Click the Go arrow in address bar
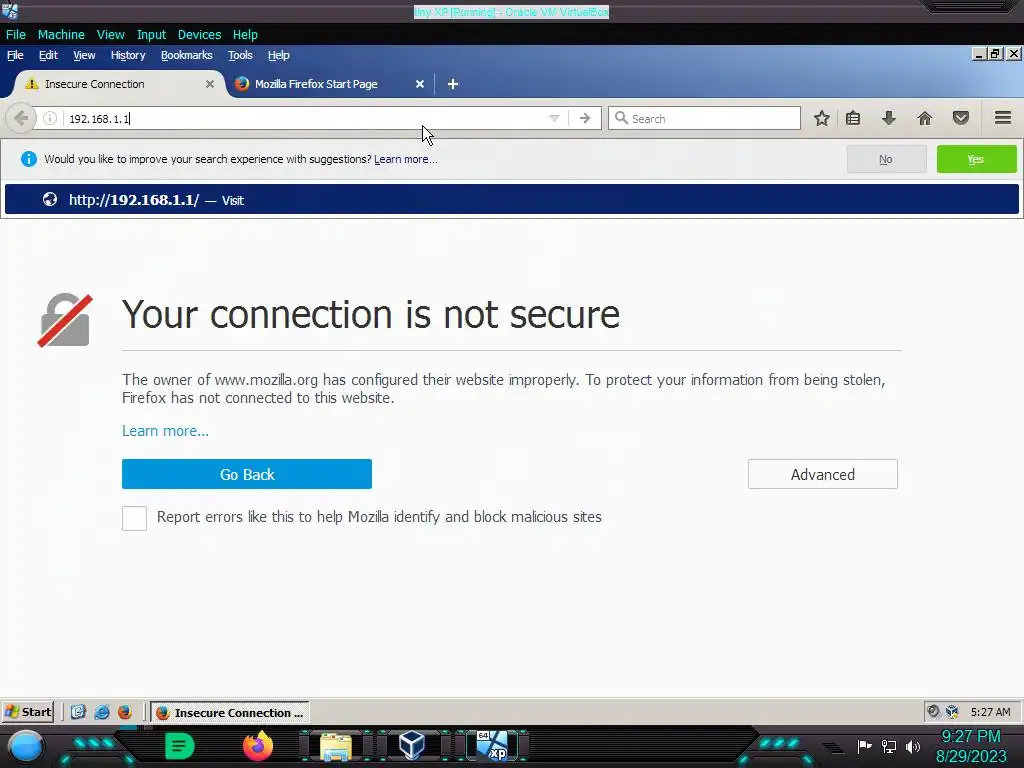Viewport: 1024px width, 768px height. tap(584, 118)
